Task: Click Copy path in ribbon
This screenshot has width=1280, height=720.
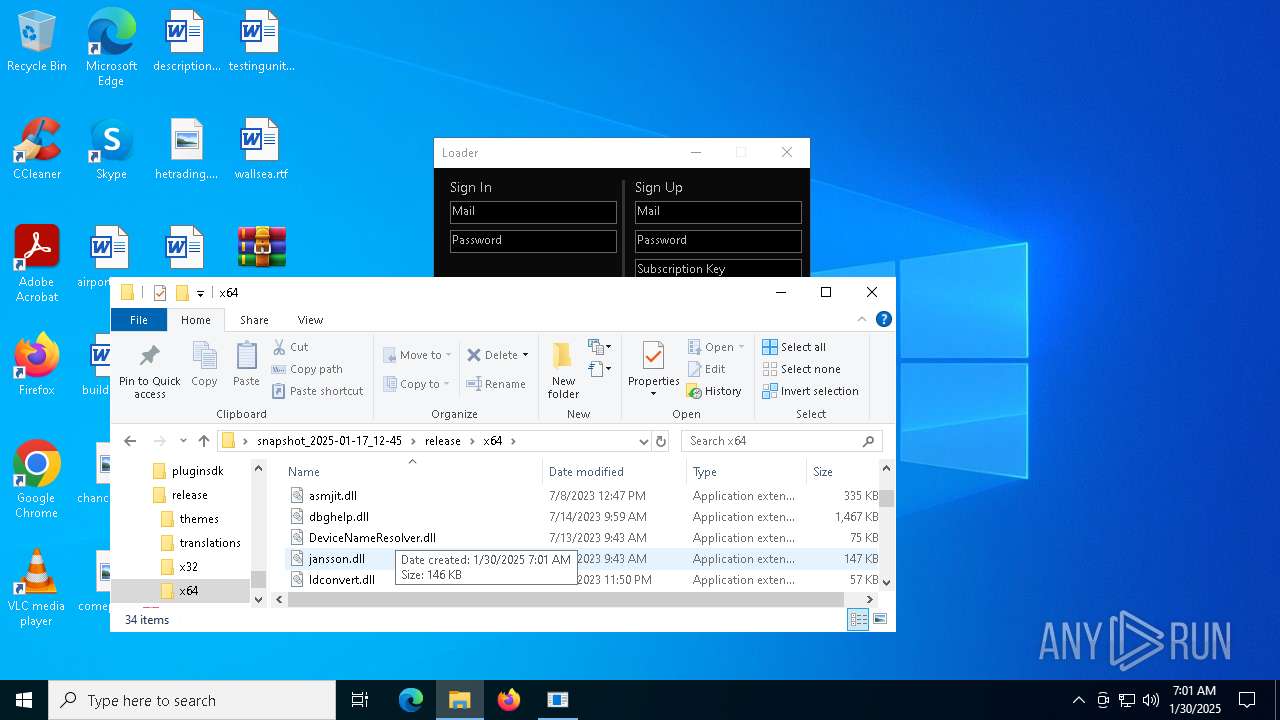Action: (x=307, y=369)
